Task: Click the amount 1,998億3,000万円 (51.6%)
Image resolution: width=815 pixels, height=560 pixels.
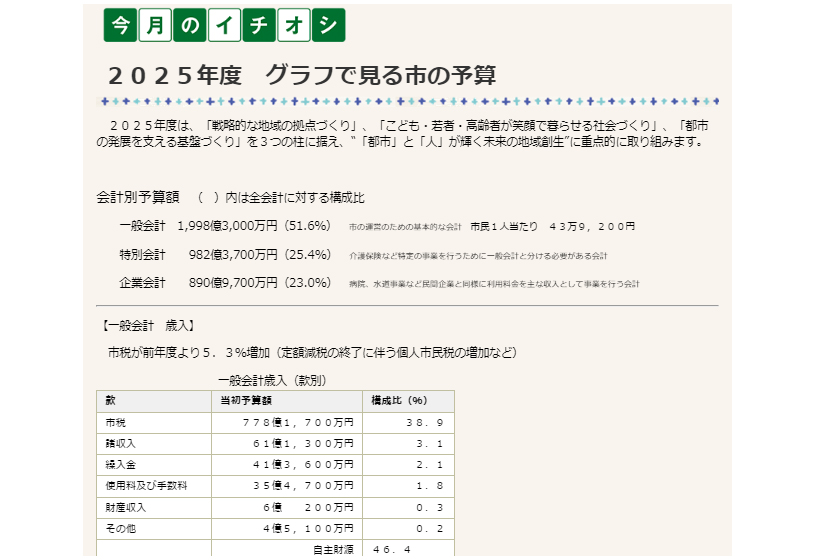Action: (x=254, y=226)
